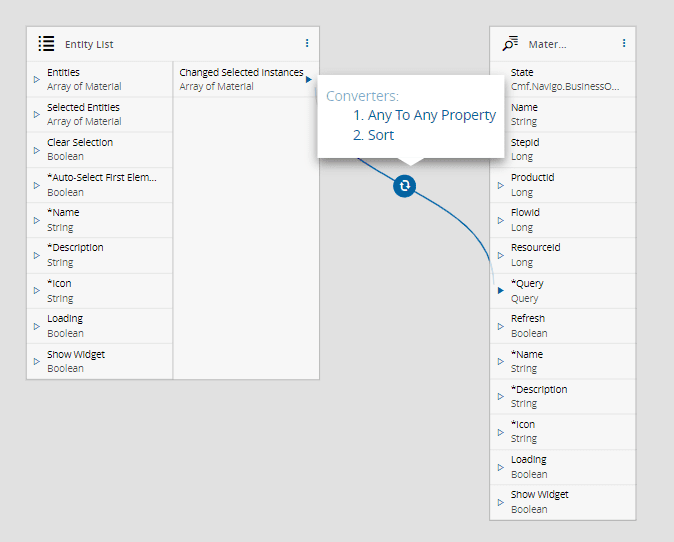Screen dimensions: 674x542
Task: Click the Entities input port arrow
Action: pyautogui.click(x=37, y=79)
